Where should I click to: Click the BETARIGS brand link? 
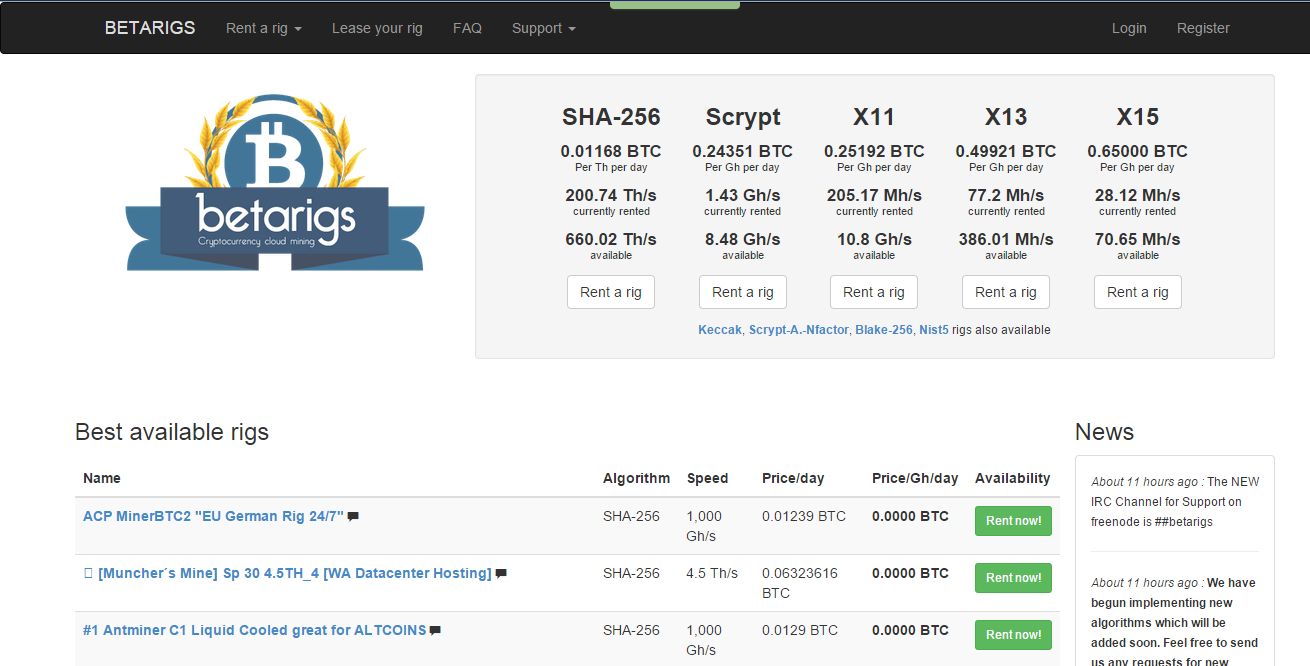[x=150, y=28]
